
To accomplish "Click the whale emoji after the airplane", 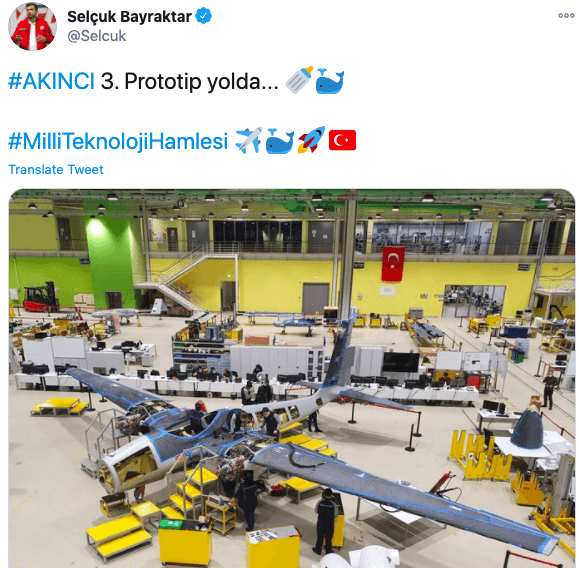I will point(280,141).
